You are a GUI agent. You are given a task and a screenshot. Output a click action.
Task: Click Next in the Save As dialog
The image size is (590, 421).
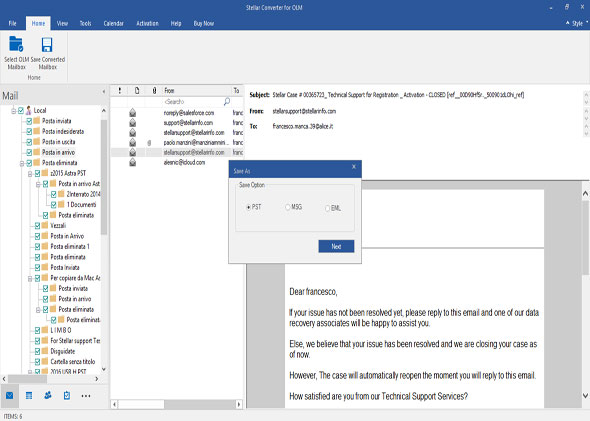336,246
